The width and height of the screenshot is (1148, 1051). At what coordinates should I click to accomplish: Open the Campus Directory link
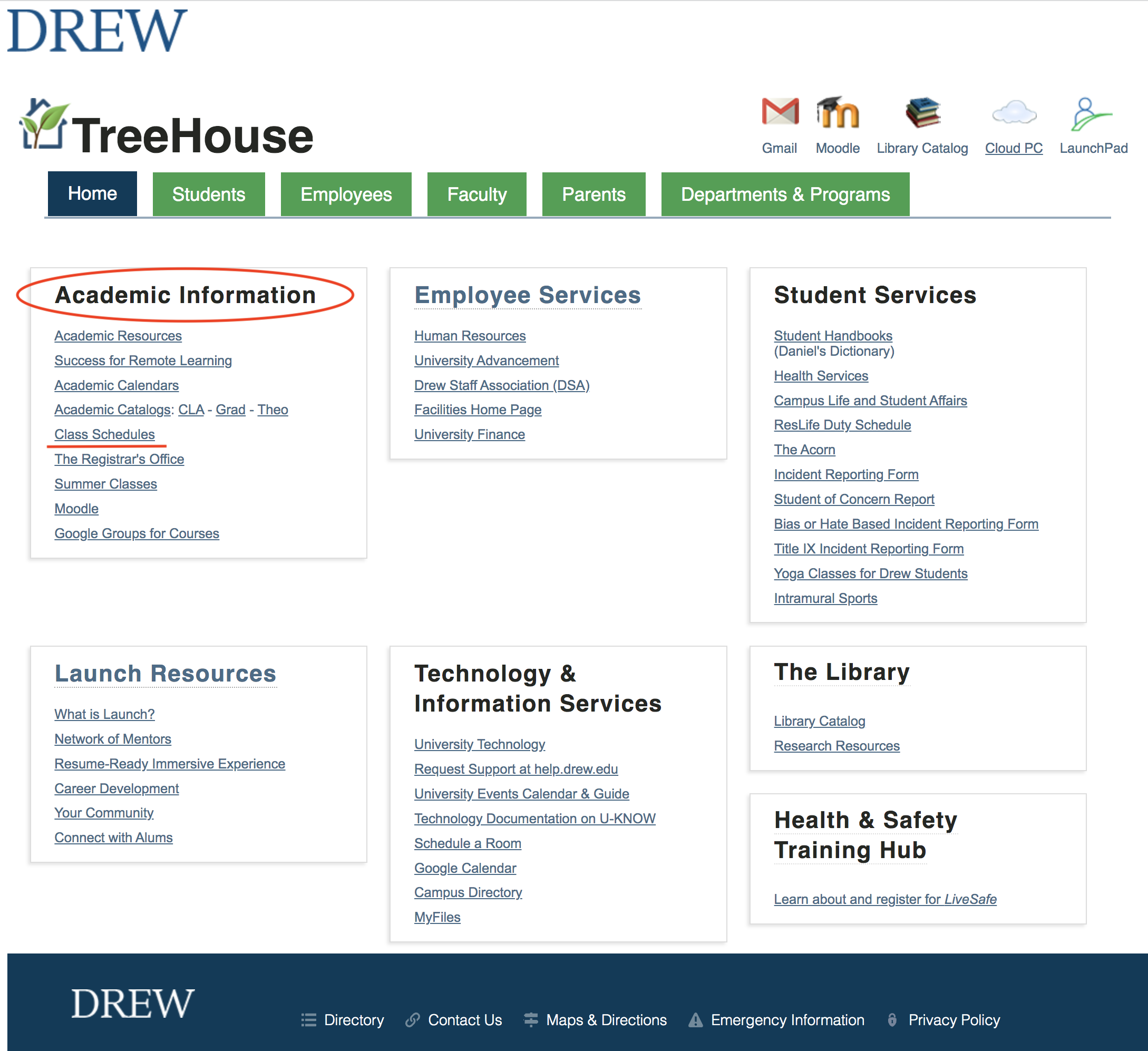tap(468, 893)
